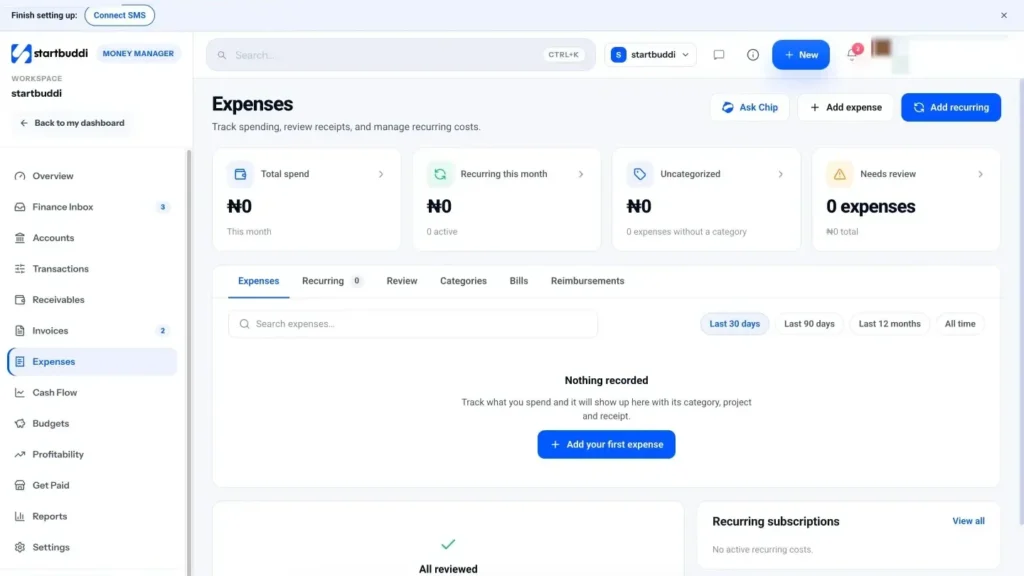Viewport: 1024px width, 576px height.
Task: Select the Last 30 days filter
Action: tap(735, 324)
